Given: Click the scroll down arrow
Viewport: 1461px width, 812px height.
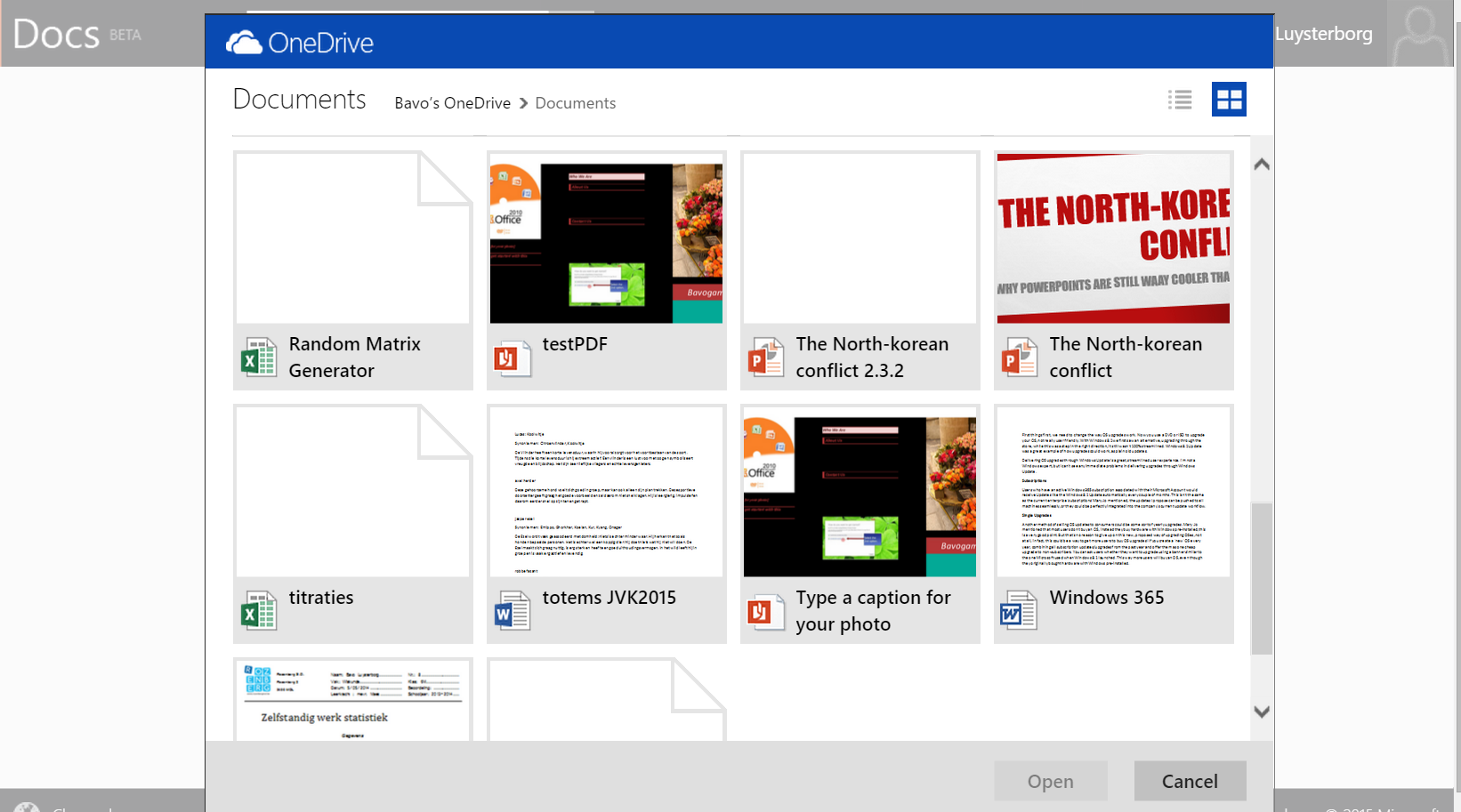Looking at the screenshot, I should [x=1262, y=712].
